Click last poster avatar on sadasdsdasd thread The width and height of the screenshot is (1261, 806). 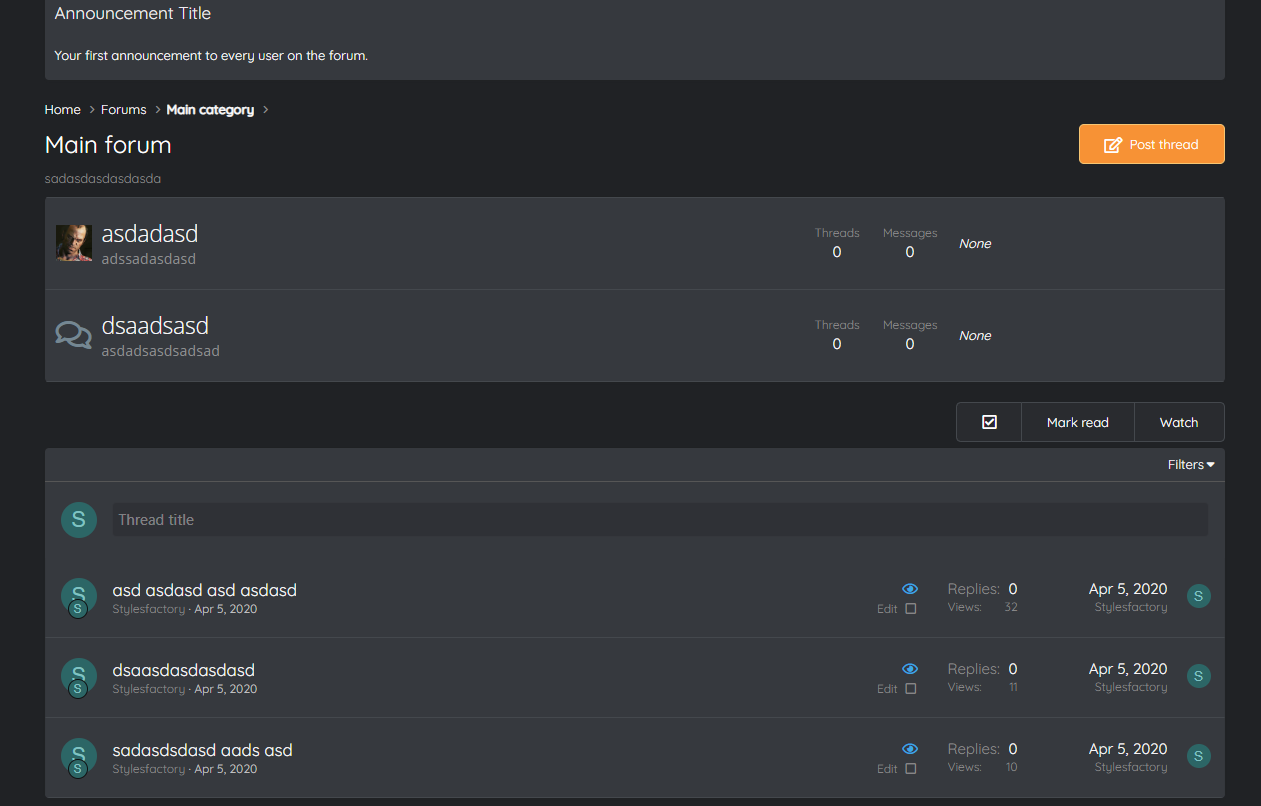1199,756
